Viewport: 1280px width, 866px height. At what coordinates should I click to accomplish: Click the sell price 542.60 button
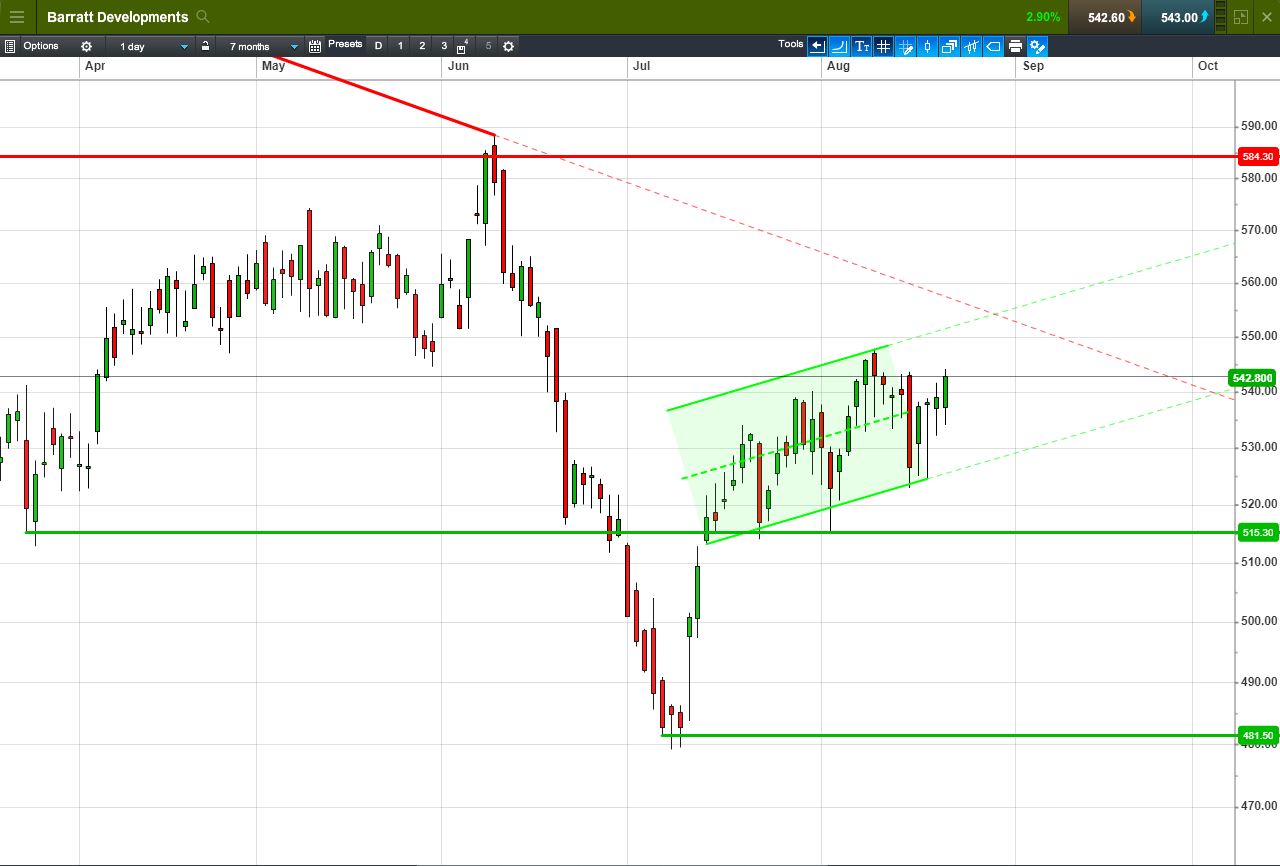tap(1105, 17)
